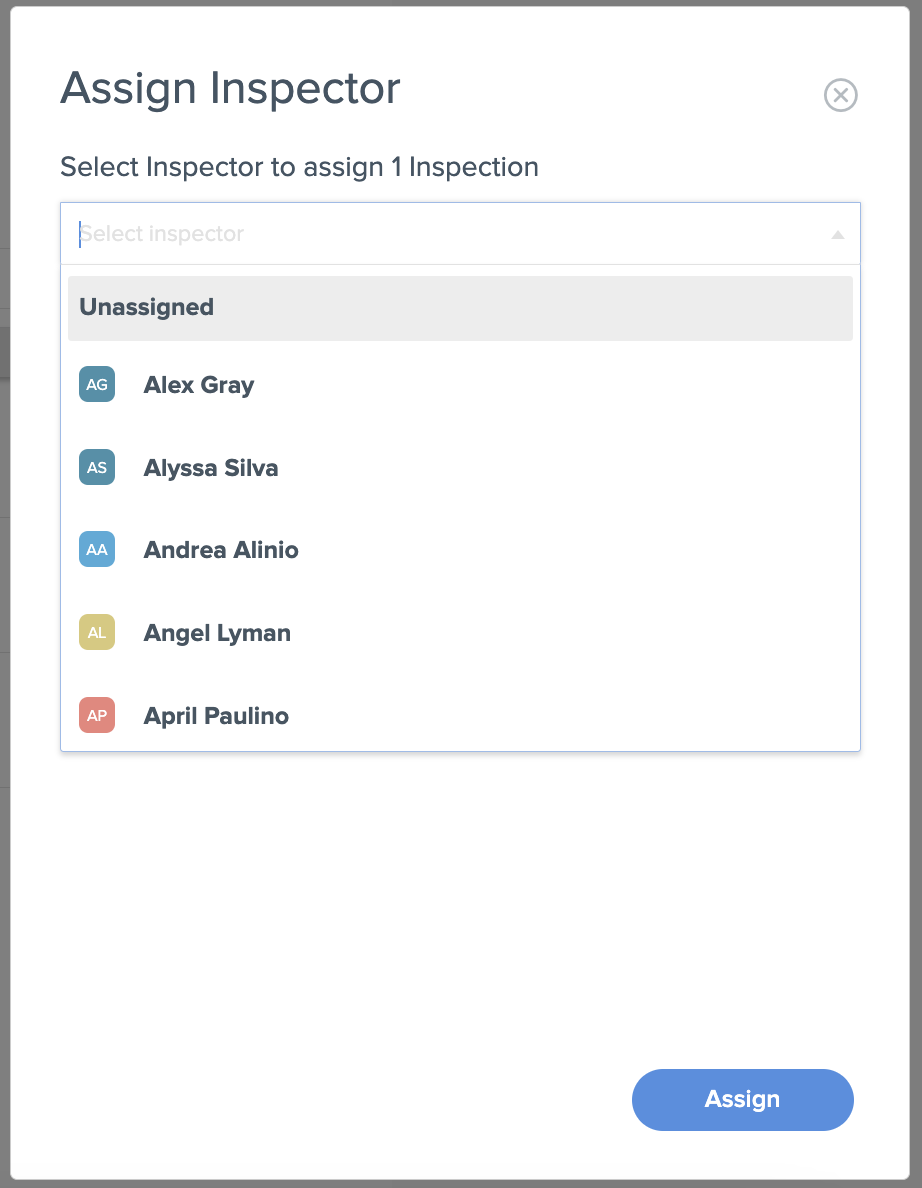Click the AL avatar badge next to Angel Lyman
The width and height of the screenshot is (922, 1188).
point(95,632)
